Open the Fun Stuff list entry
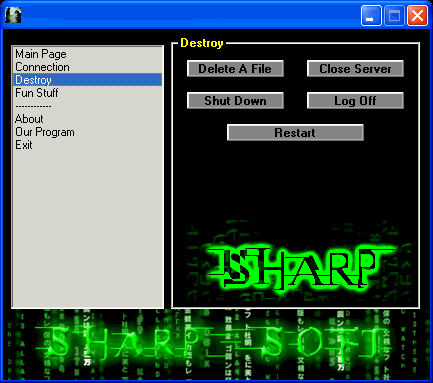The image size is (433, 383). coord(88,93)
